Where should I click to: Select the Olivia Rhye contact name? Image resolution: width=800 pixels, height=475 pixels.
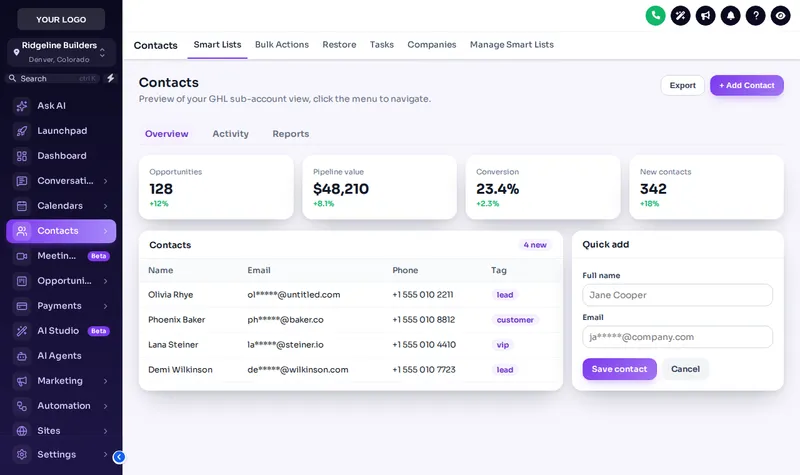170,294
